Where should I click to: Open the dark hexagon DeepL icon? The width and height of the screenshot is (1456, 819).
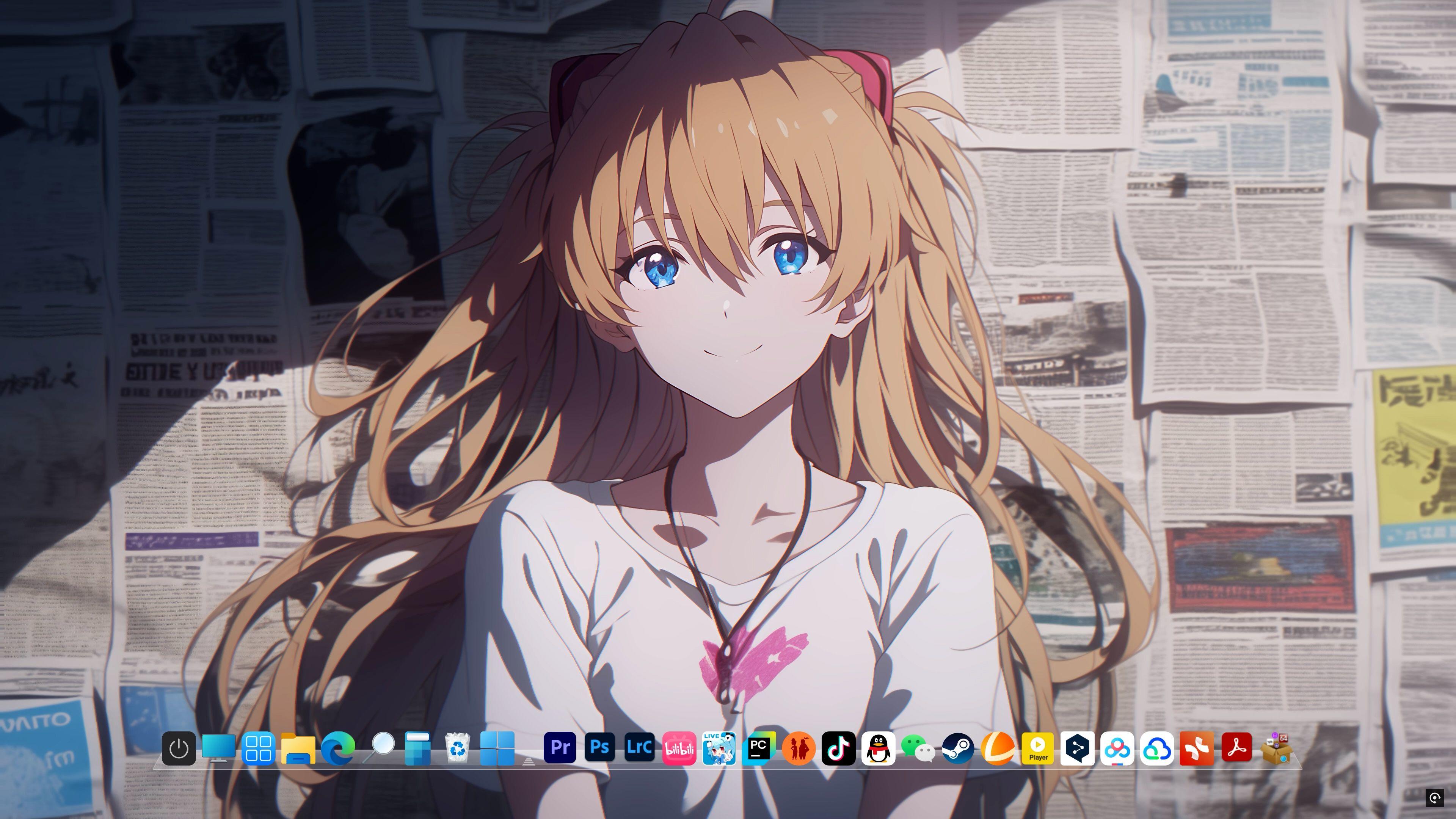pos(1077,749)
